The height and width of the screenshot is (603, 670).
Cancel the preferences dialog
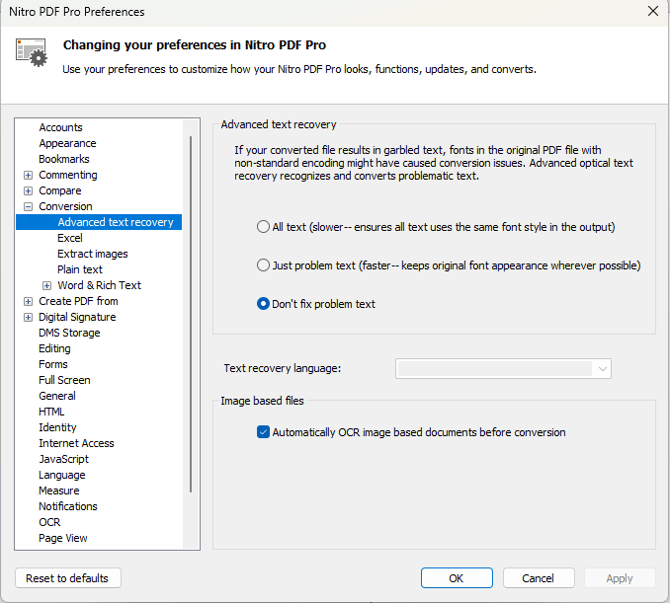pyautogui.click(x=538, y=578)
